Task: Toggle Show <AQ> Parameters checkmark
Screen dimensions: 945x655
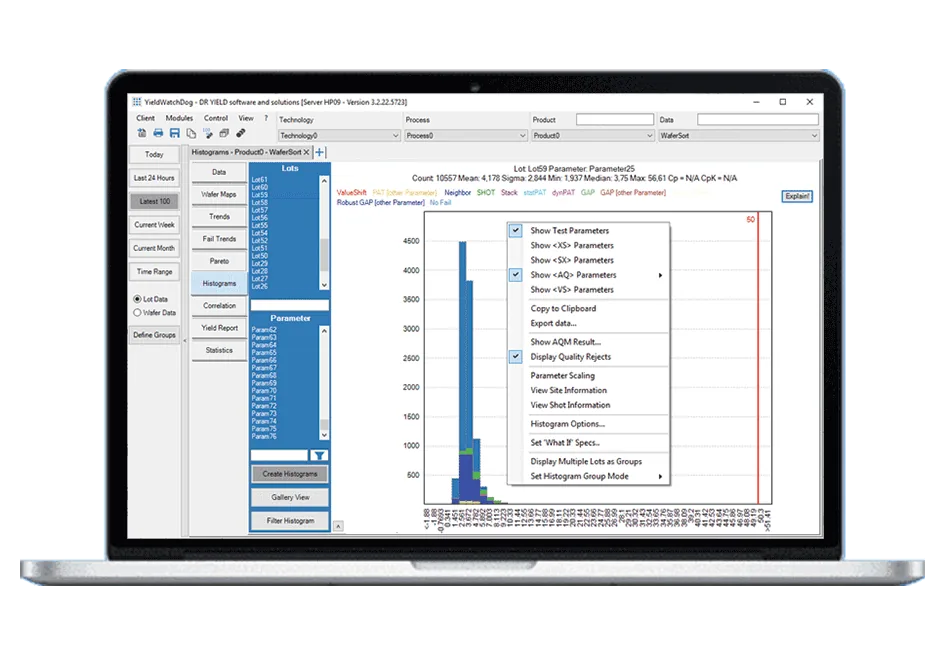Action: [516, 275]
